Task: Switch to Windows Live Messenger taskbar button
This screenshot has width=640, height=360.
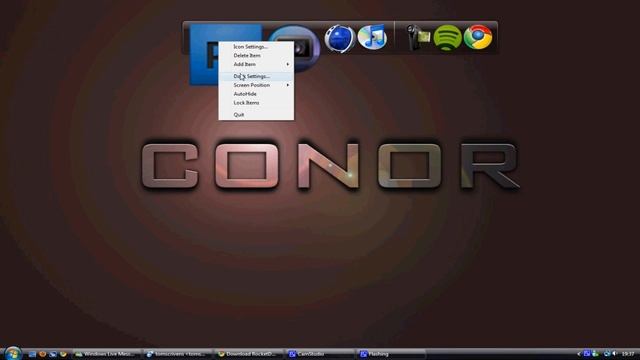Action: click(x=107, y=354)
